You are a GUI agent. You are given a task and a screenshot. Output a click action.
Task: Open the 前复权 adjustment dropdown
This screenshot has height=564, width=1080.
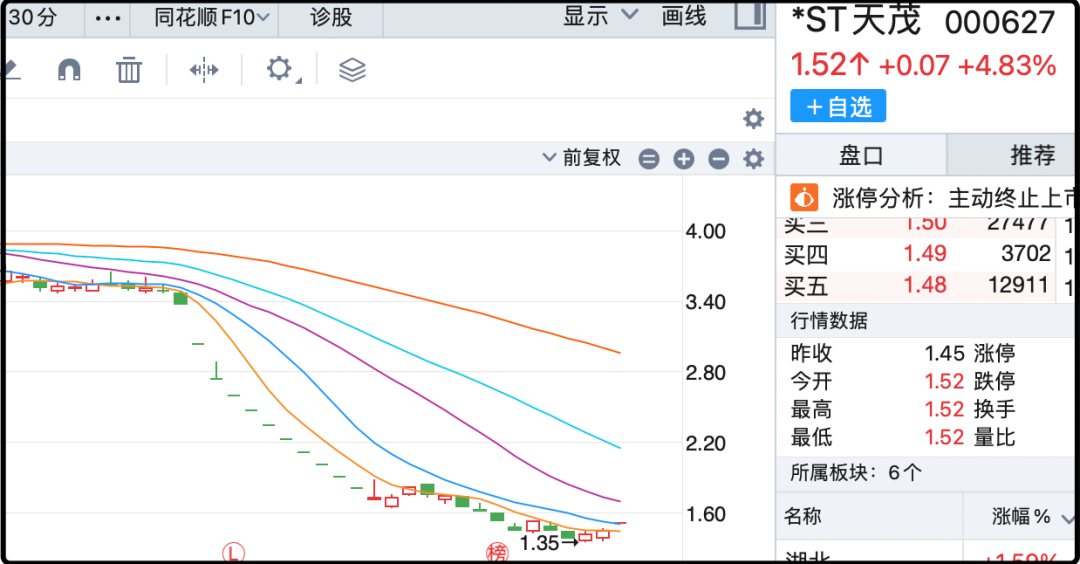582,158
